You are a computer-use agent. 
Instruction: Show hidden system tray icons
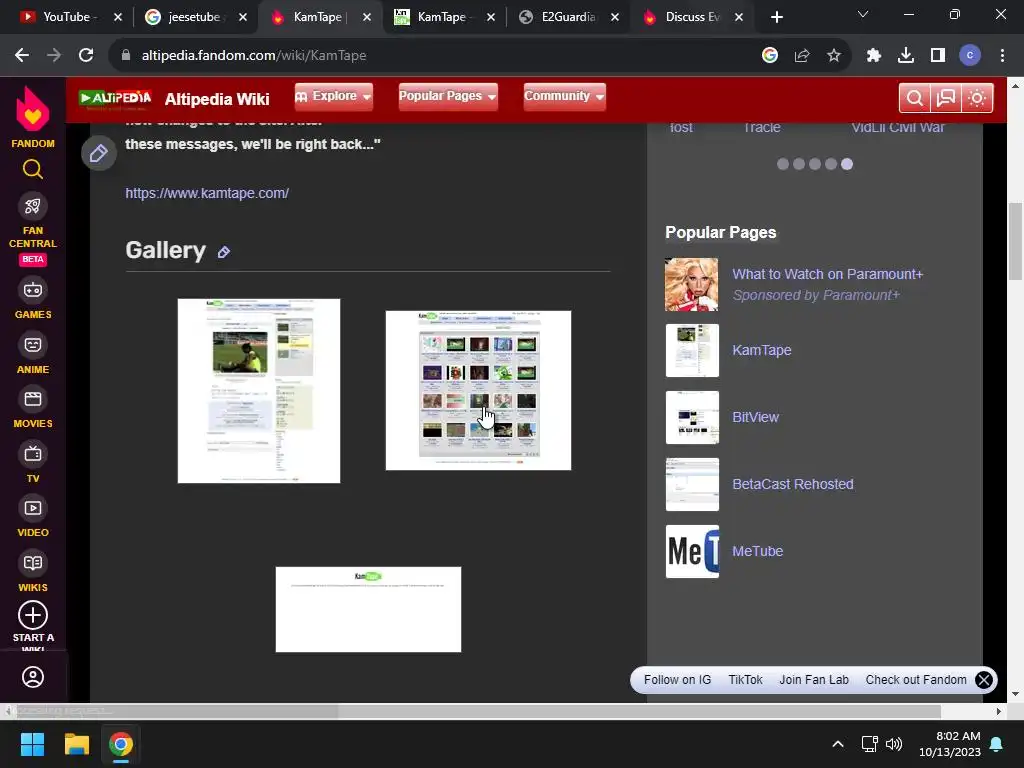coord(838,744)
